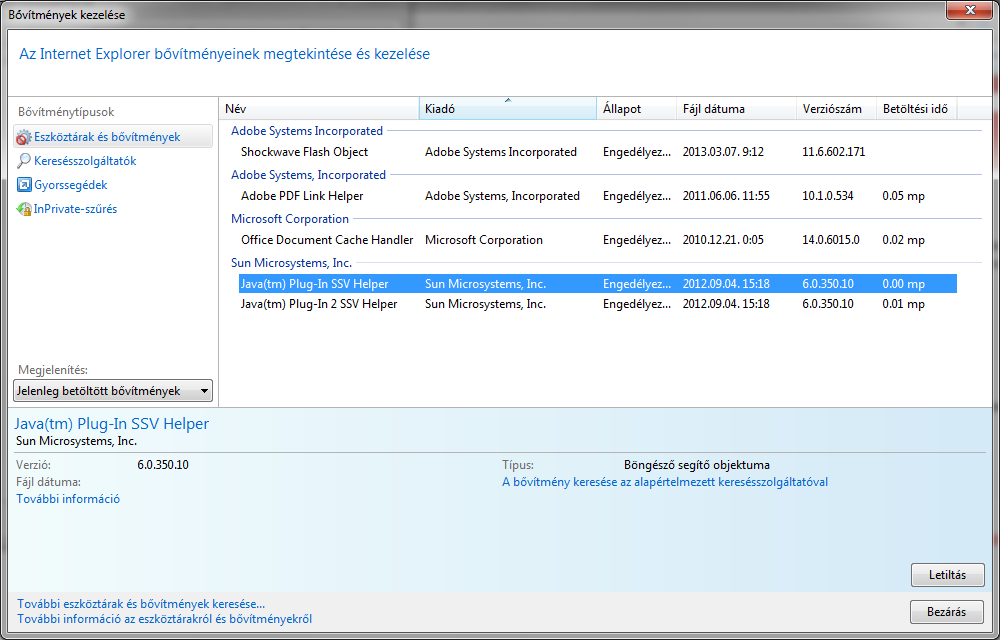The image size is (1000, 640).
Task: Open the Jelenleg betöltött bővítmények dropdown
Action: [113, 391]
